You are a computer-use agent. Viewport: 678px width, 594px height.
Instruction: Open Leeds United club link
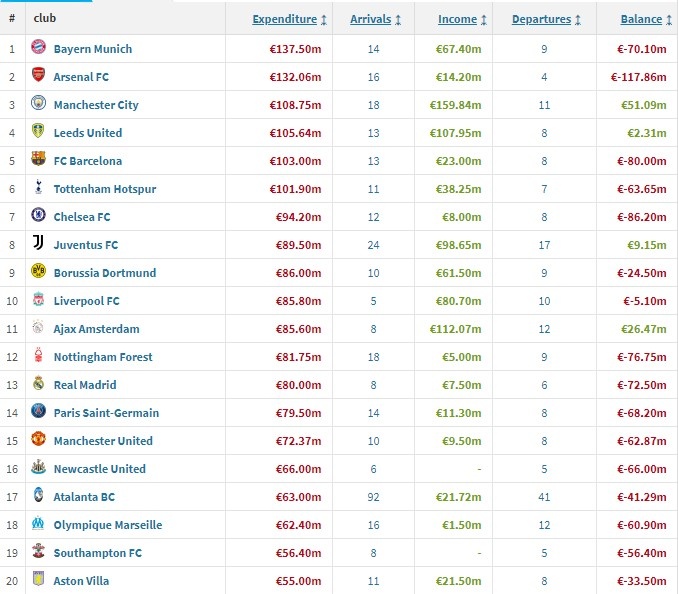pyautogui.click(x=88, y=132)
